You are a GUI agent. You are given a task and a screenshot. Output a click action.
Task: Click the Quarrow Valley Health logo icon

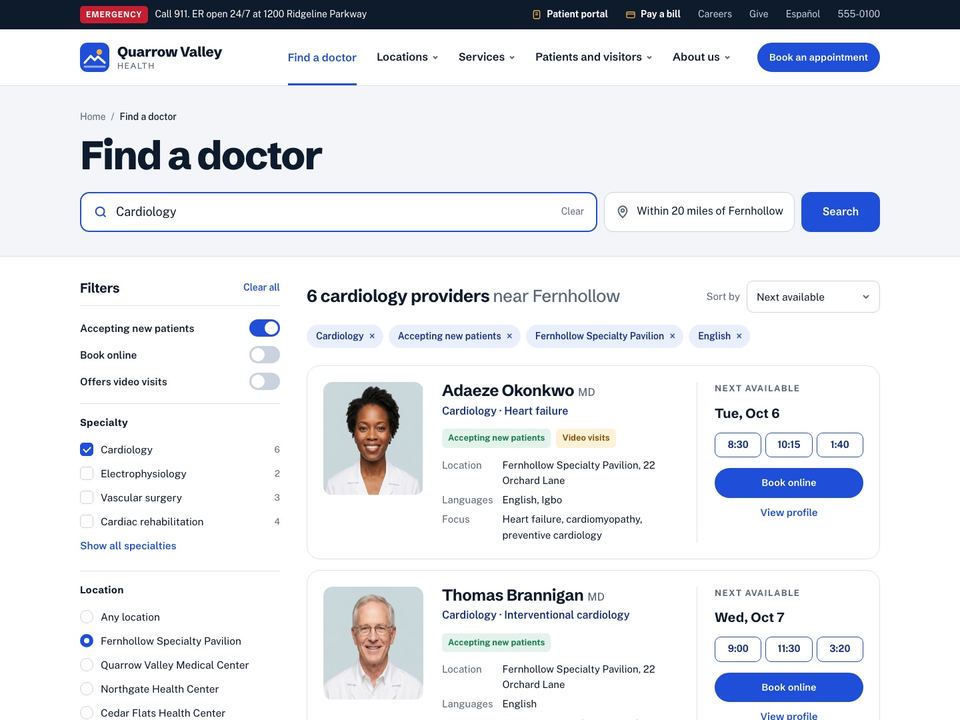(94, 57)
